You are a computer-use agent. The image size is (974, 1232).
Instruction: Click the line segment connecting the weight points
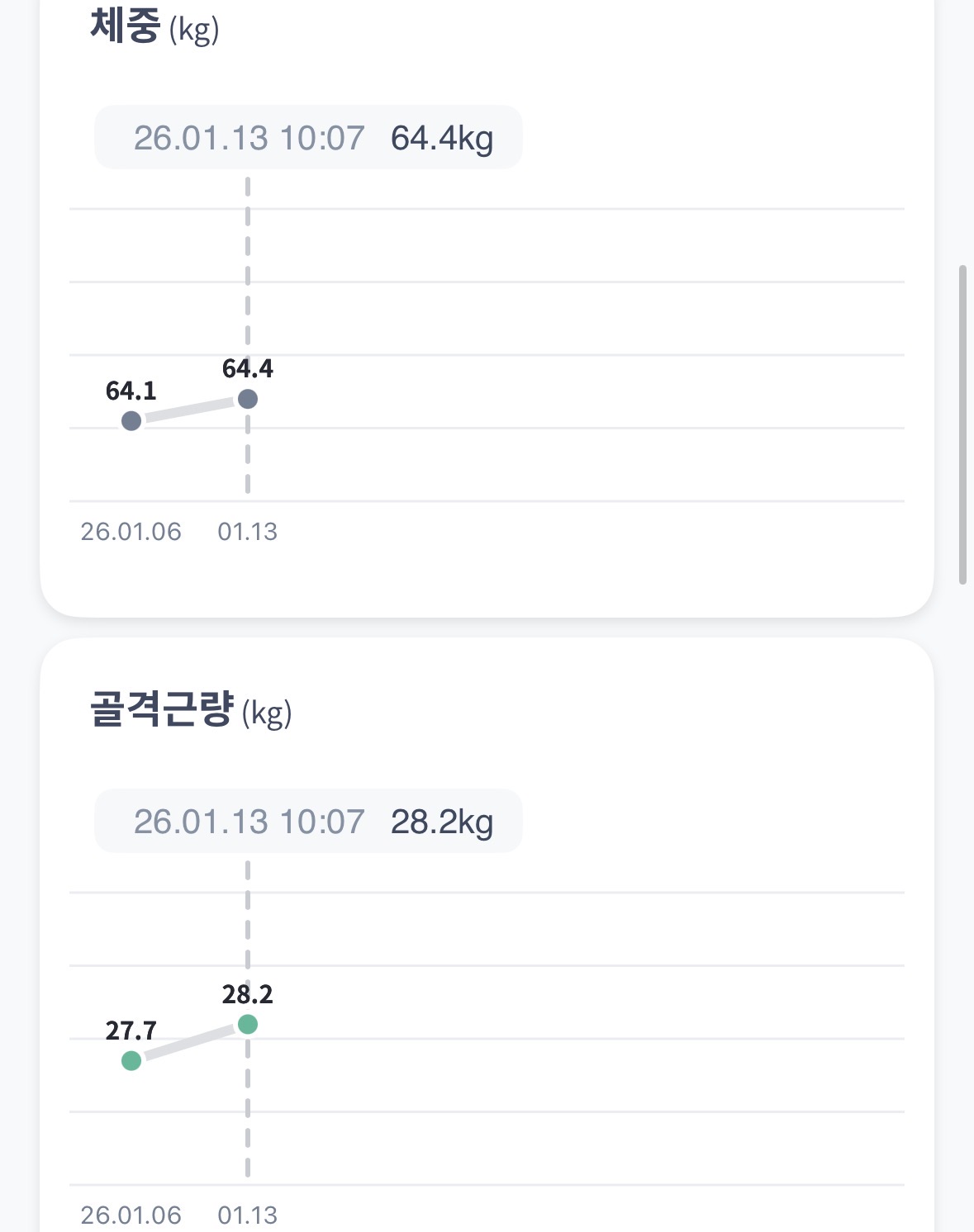pyautogui.click(x=190, y=410)
